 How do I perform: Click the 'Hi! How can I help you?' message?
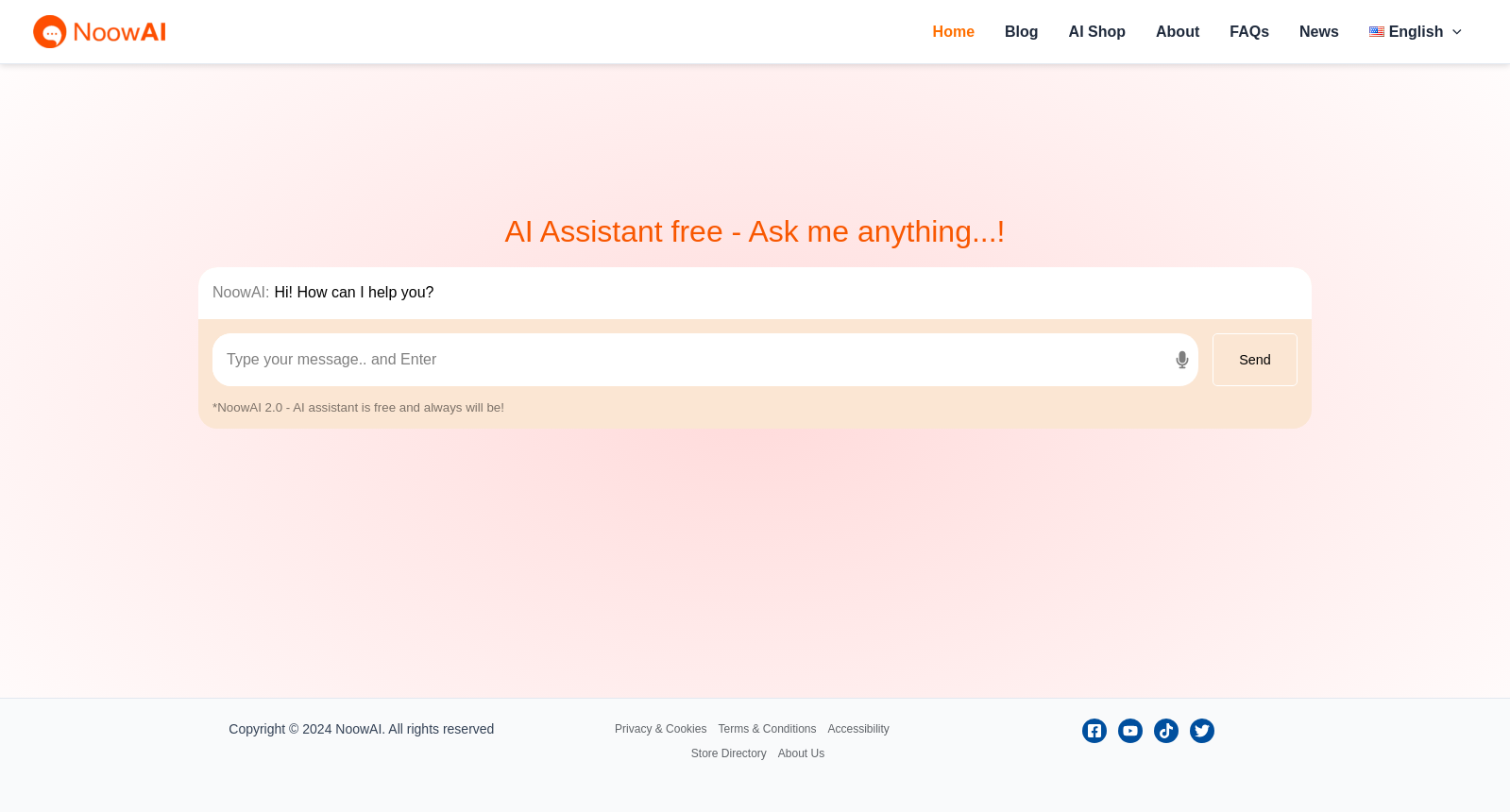pos(354,293)
